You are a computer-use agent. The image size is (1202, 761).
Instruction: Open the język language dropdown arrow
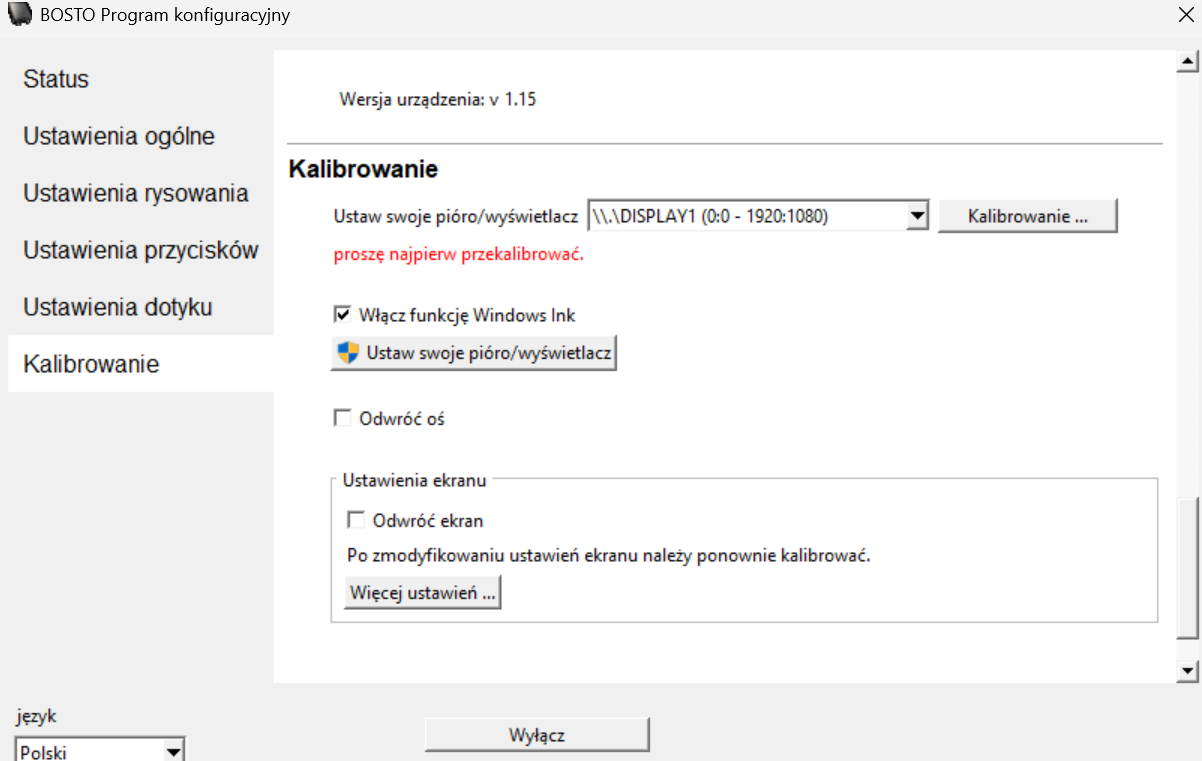pyautogui.click(x=173, y=751)
